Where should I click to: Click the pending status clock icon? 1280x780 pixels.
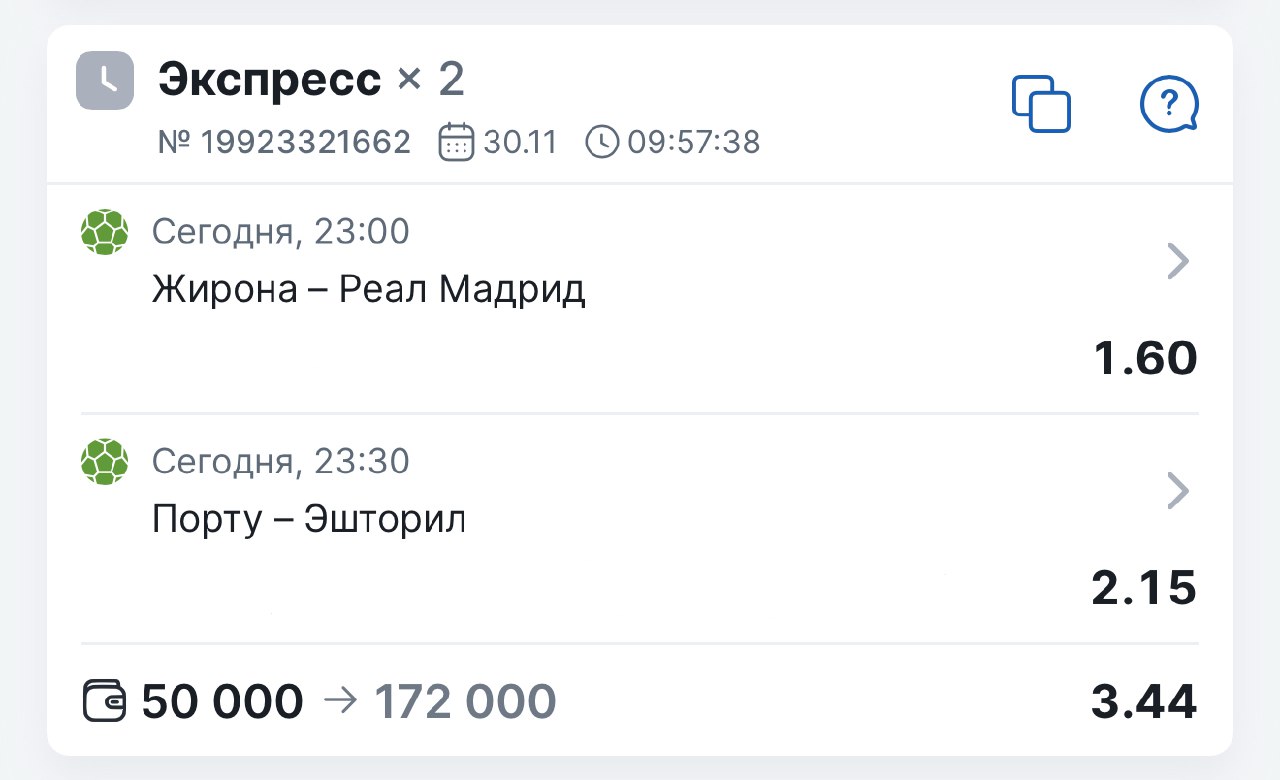pyautogui.click(x=104, y=80)
